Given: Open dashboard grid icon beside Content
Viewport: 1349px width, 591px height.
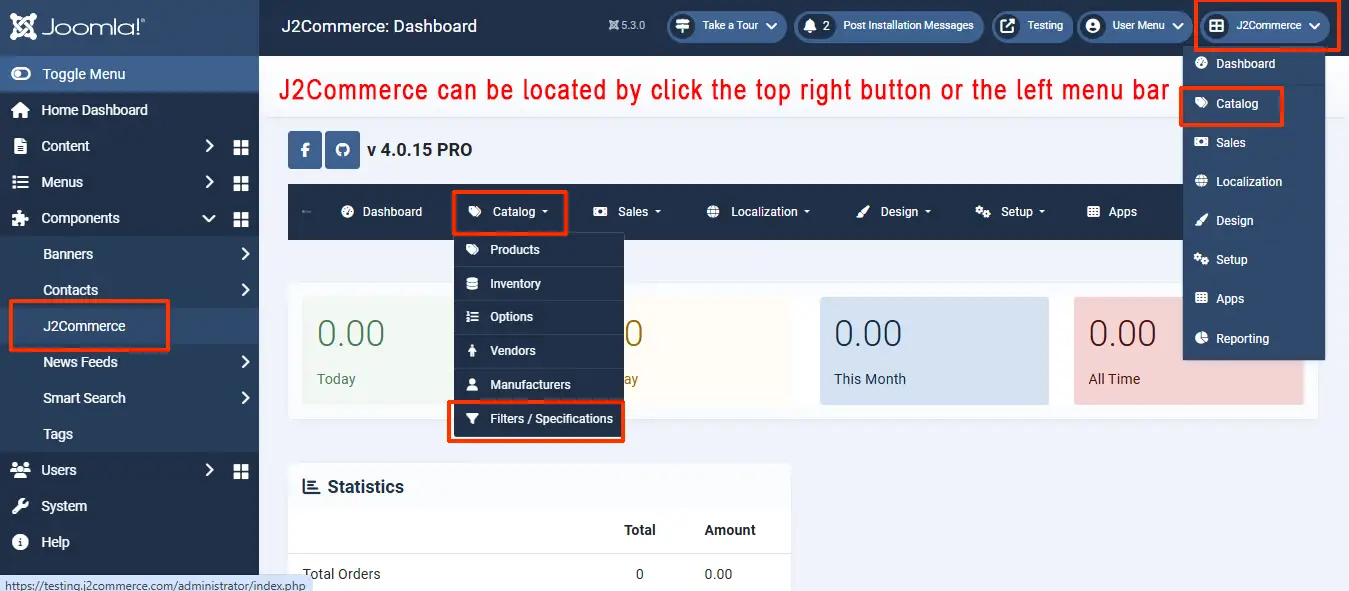Looking at the screenshot, I should (241, 147).
